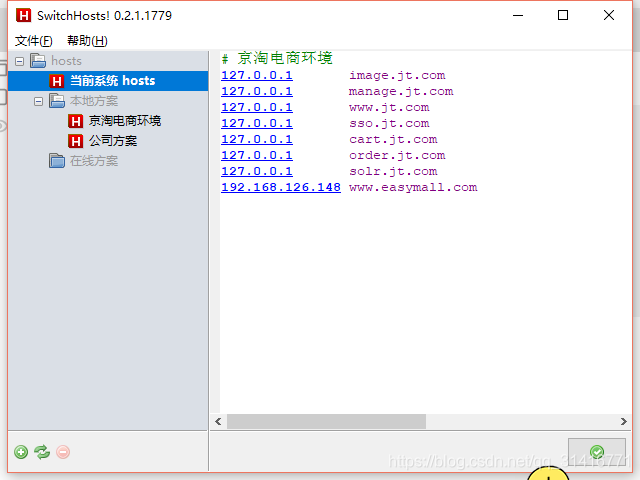Click the image.jt.com hostname text
640x480 pixels.
pyautogui.click(x=397, y=76)
